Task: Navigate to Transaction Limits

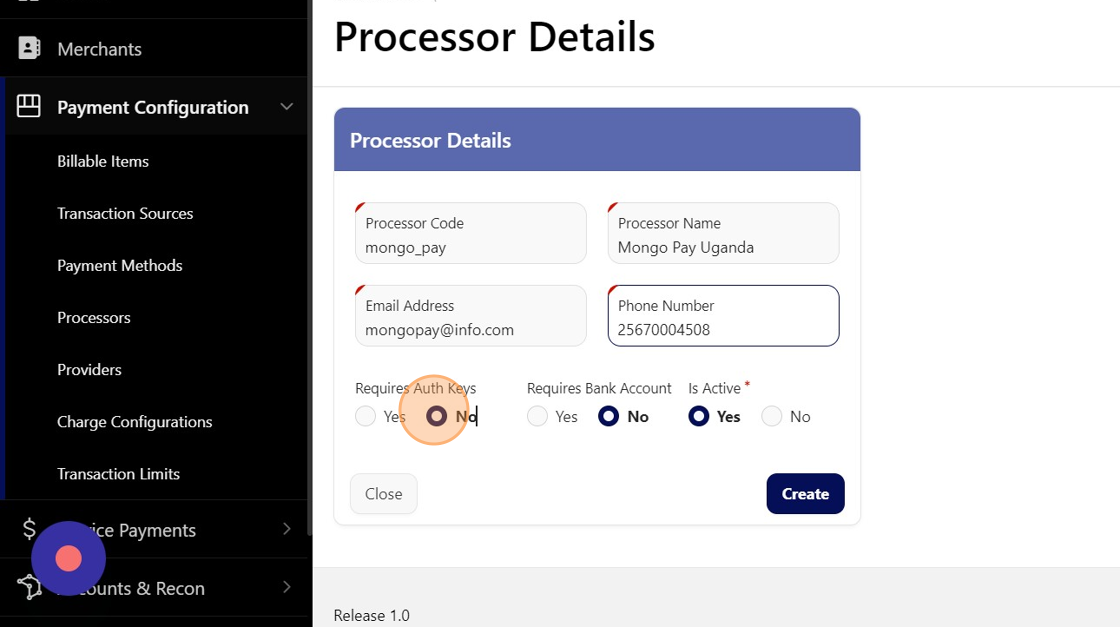Action: click(118, 473)
